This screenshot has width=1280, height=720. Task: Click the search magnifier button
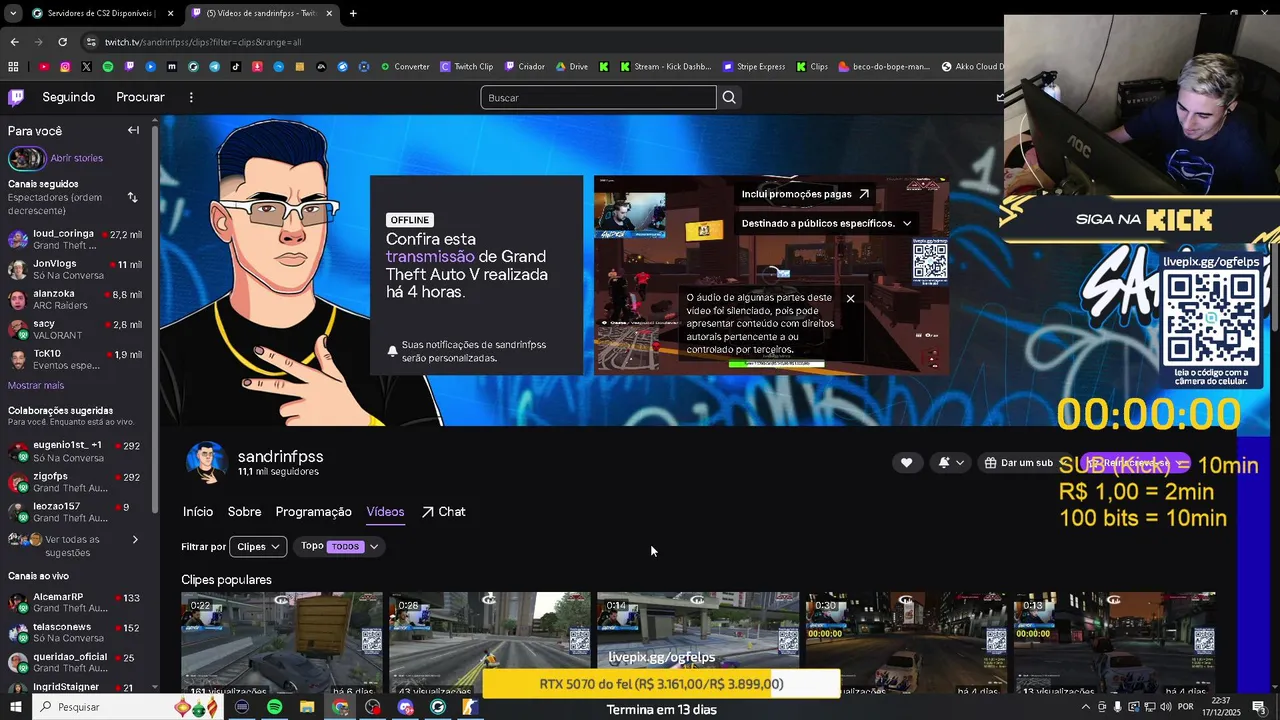coord(729,97)
